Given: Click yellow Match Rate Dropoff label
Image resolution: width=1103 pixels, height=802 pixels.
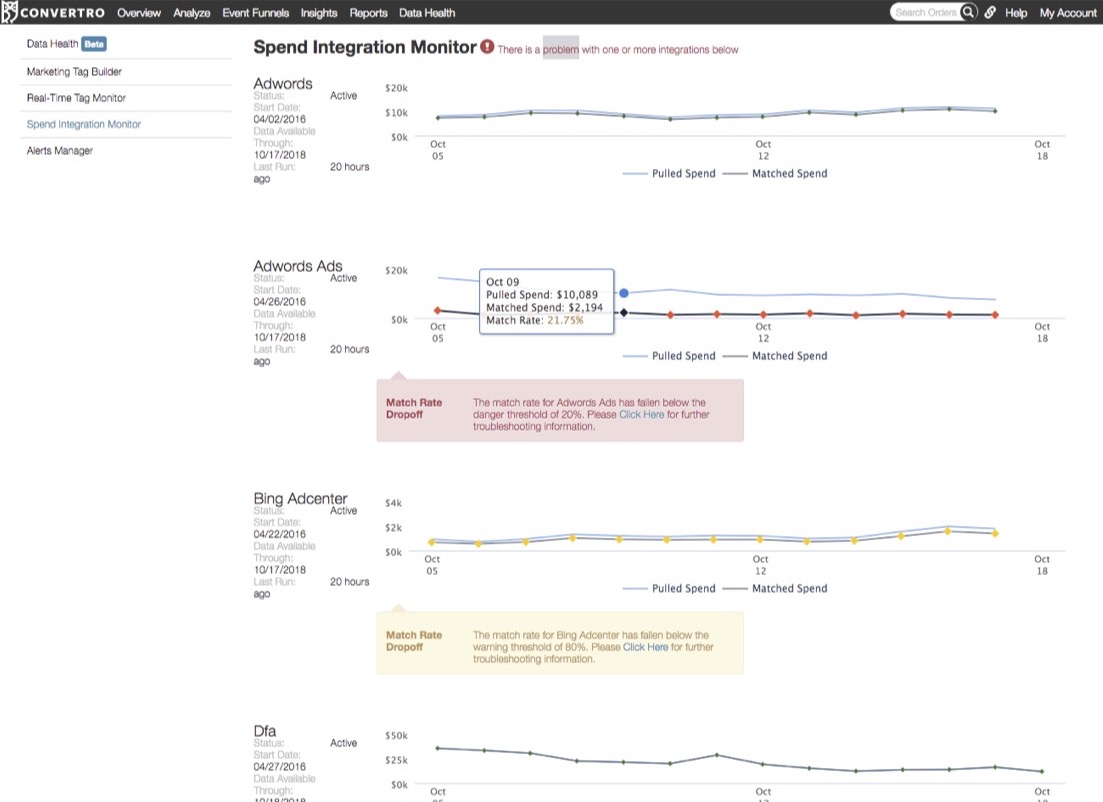Looking at the screenshot, I should [414, 641].
